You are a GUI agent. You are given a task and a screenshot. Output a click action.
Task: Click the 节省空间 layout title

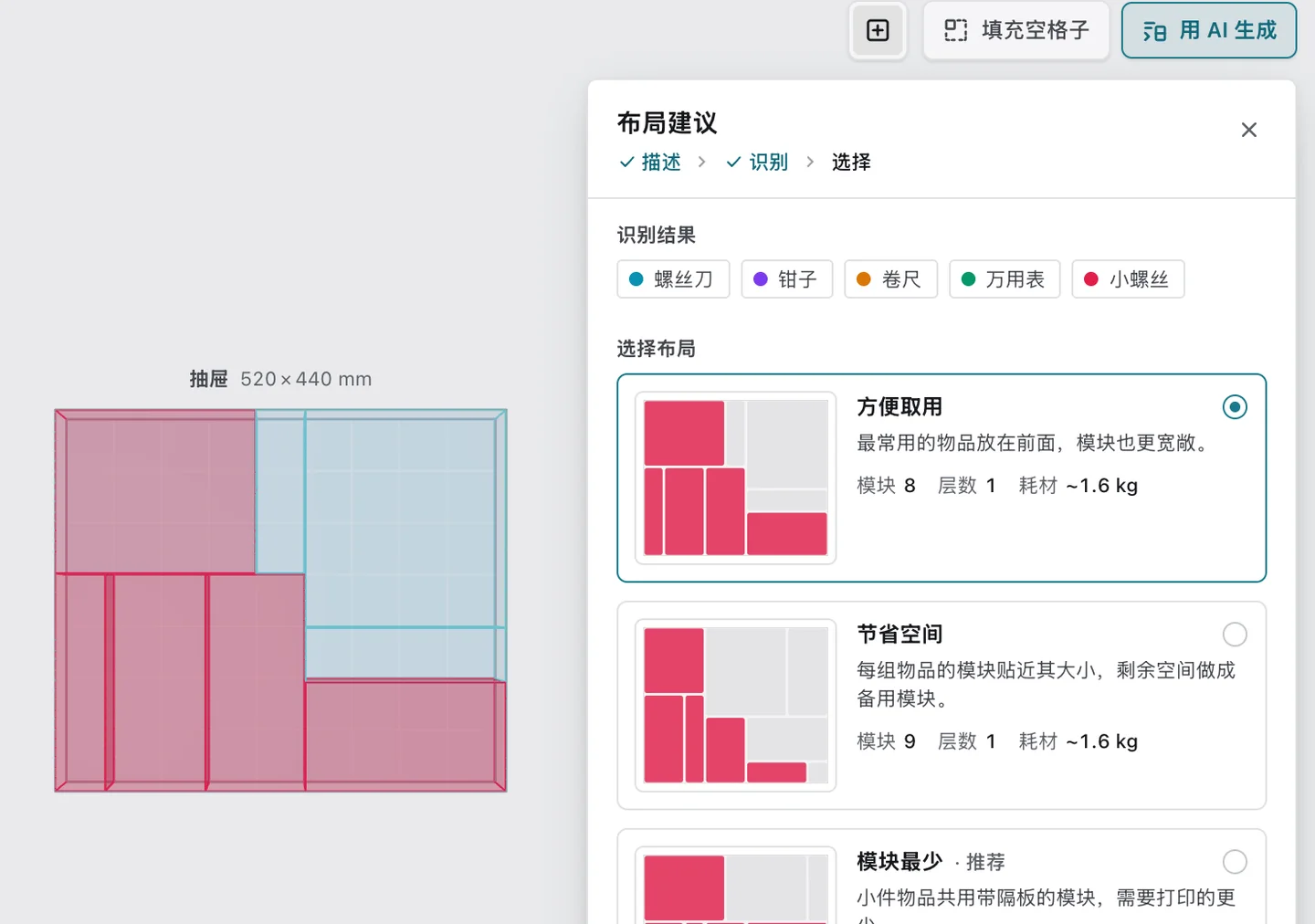899,635
